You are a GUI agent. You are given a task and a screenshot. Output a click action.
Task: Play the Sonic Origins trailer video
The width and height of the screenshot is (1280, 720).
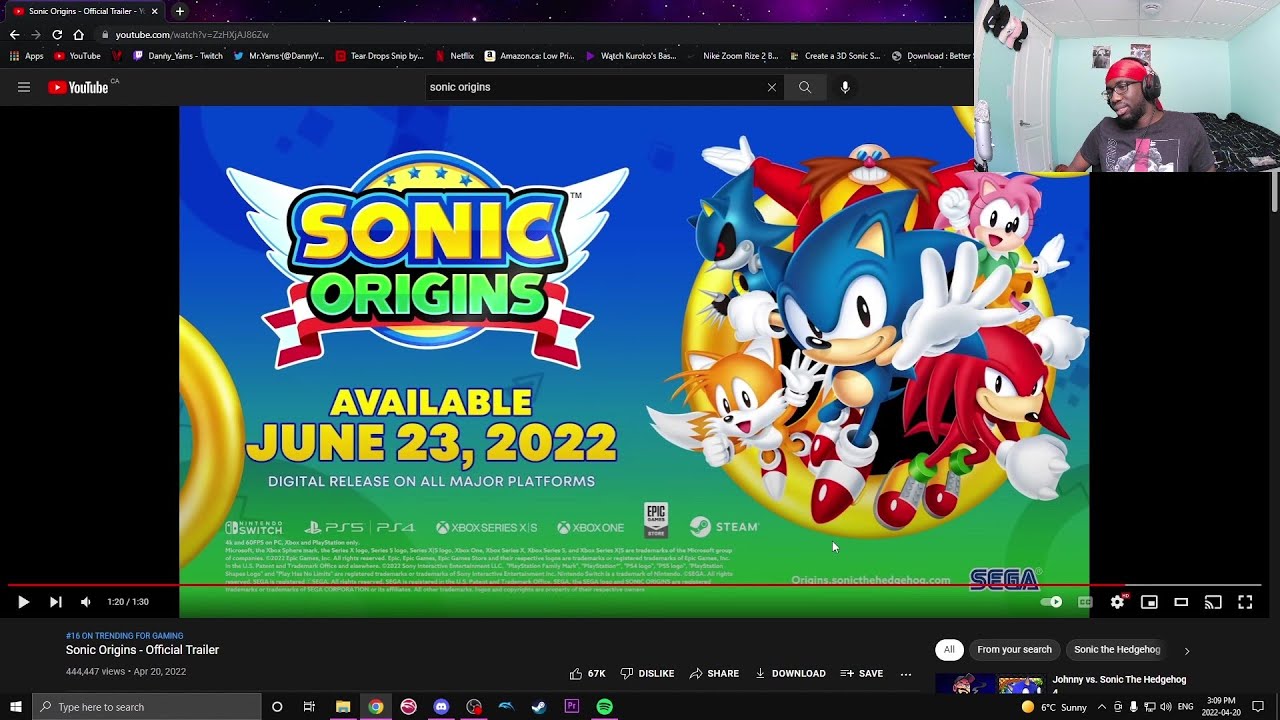[x=23, y=602]
